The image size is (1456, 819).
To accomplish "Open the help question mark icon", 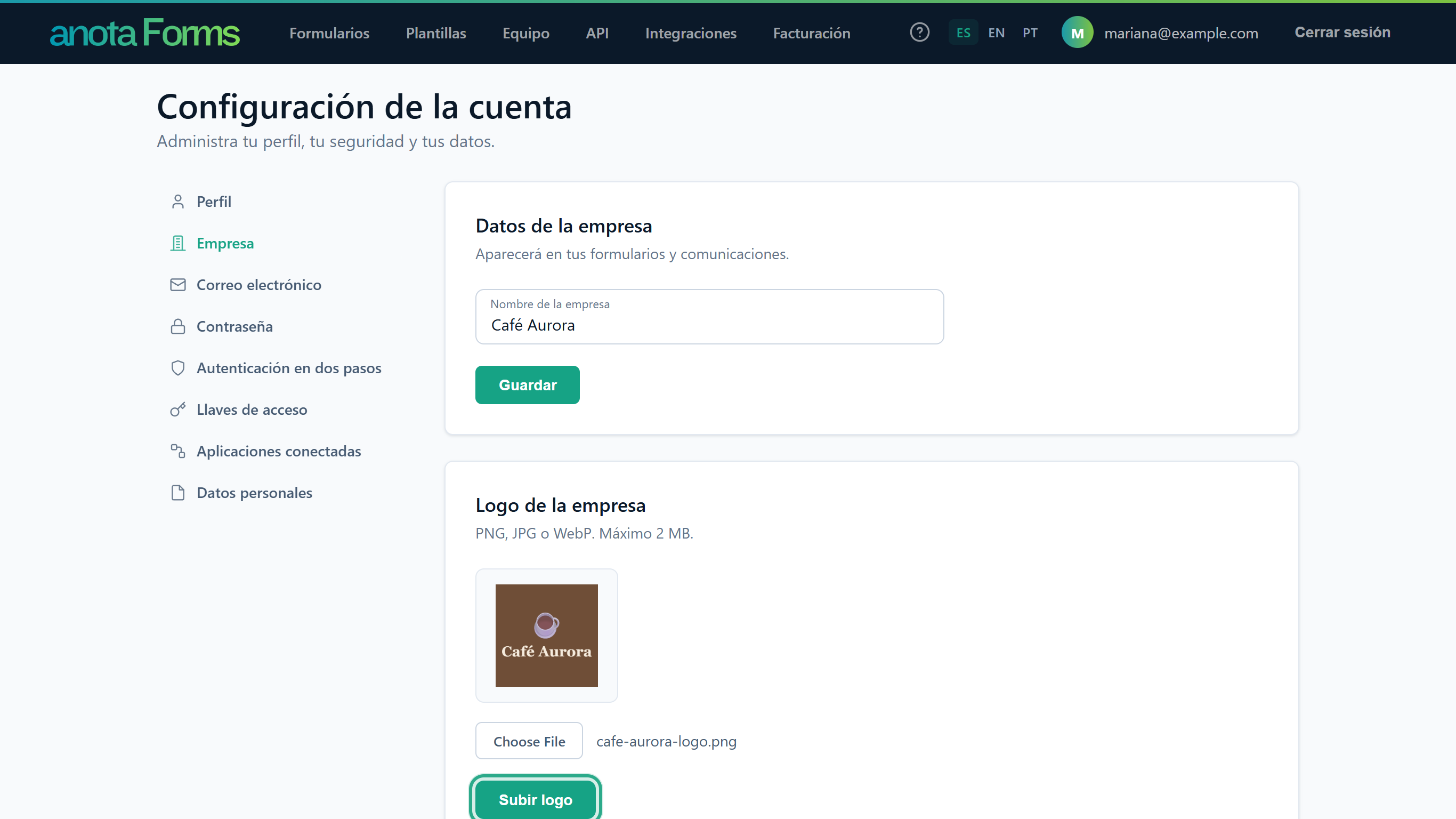I will 920,32.
